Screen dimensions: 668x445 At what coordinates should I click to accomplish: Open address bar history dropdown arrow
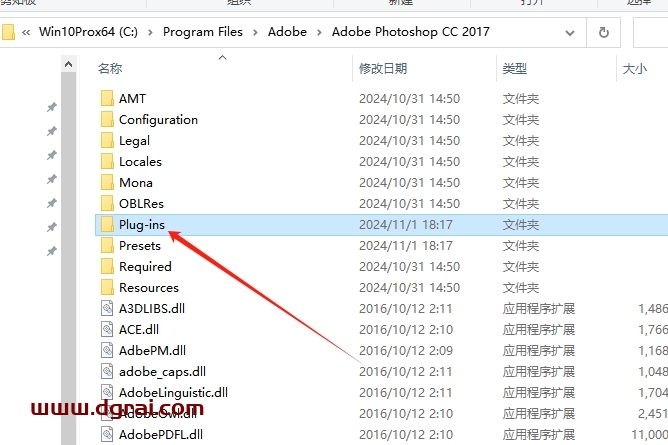(570, 33)
